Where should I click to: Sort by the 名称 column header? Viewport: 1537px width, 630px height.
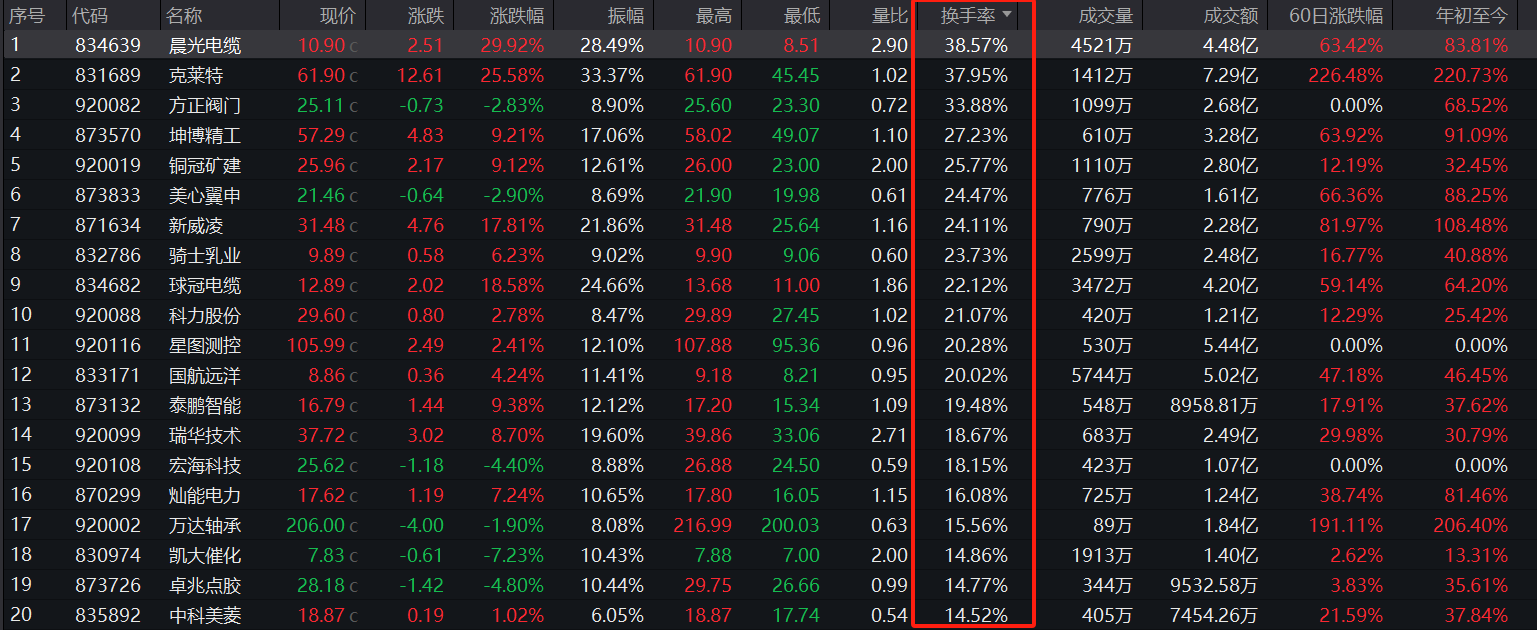tap(184, 15)
